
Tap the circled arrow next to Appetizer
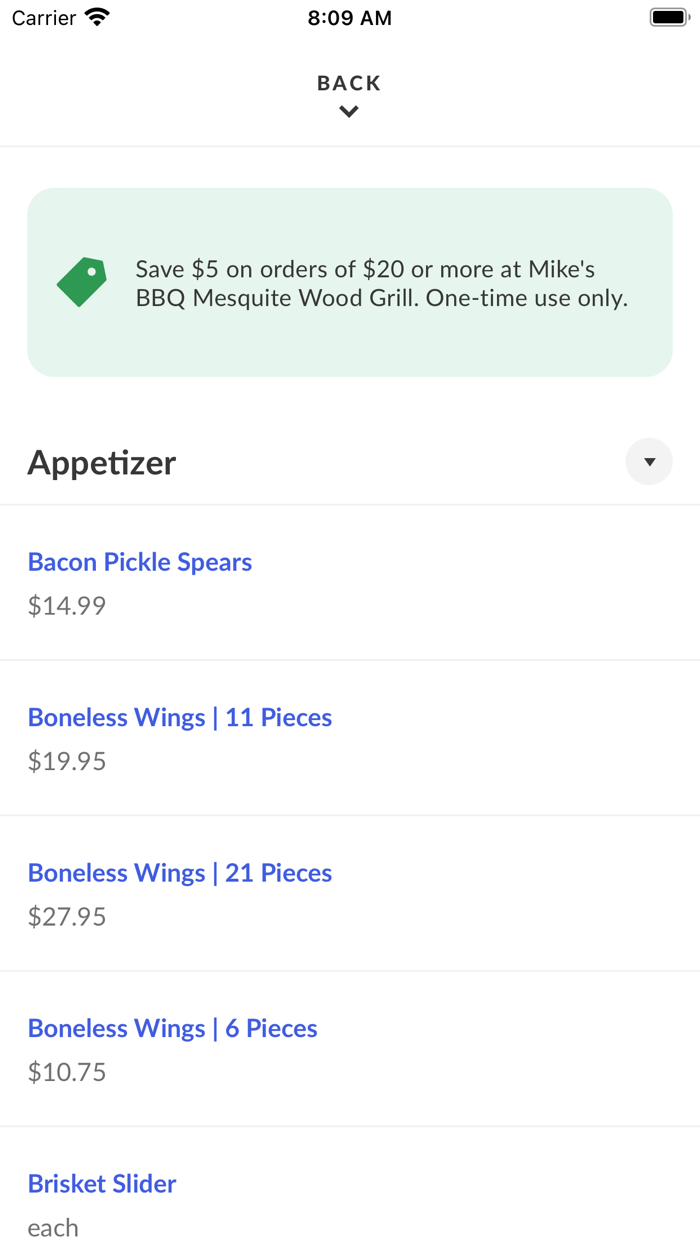649,461
